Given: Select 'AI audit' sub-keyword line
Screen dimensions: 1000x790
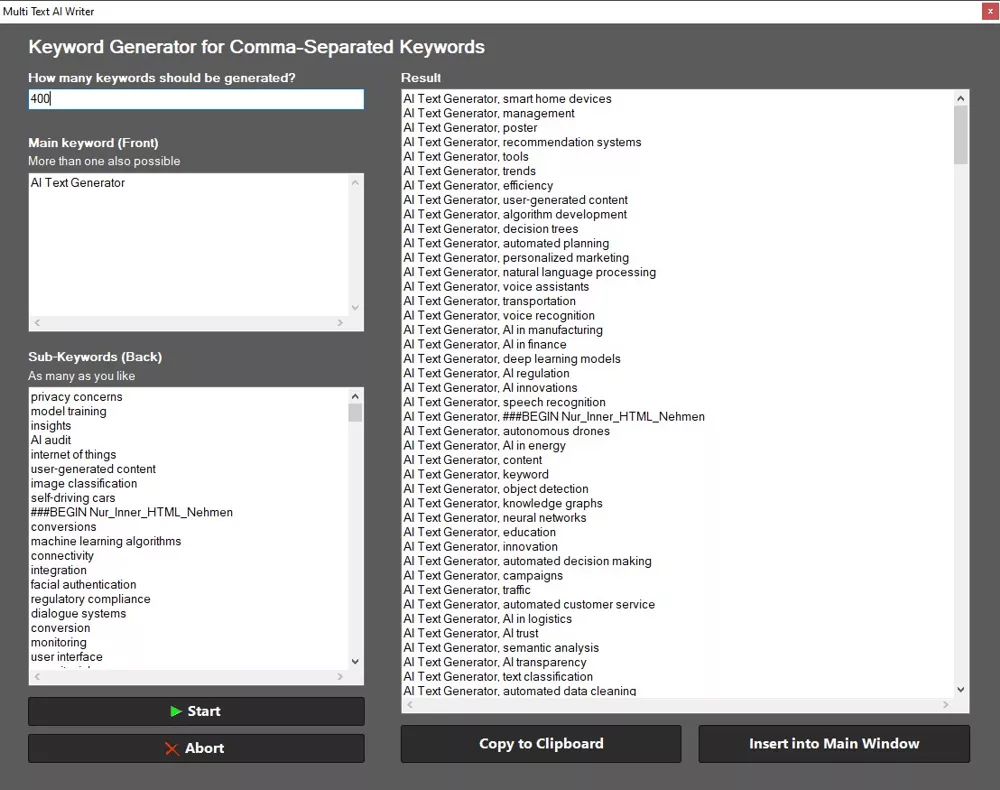Looking at the screenshot, I should [x=51, y=440].
